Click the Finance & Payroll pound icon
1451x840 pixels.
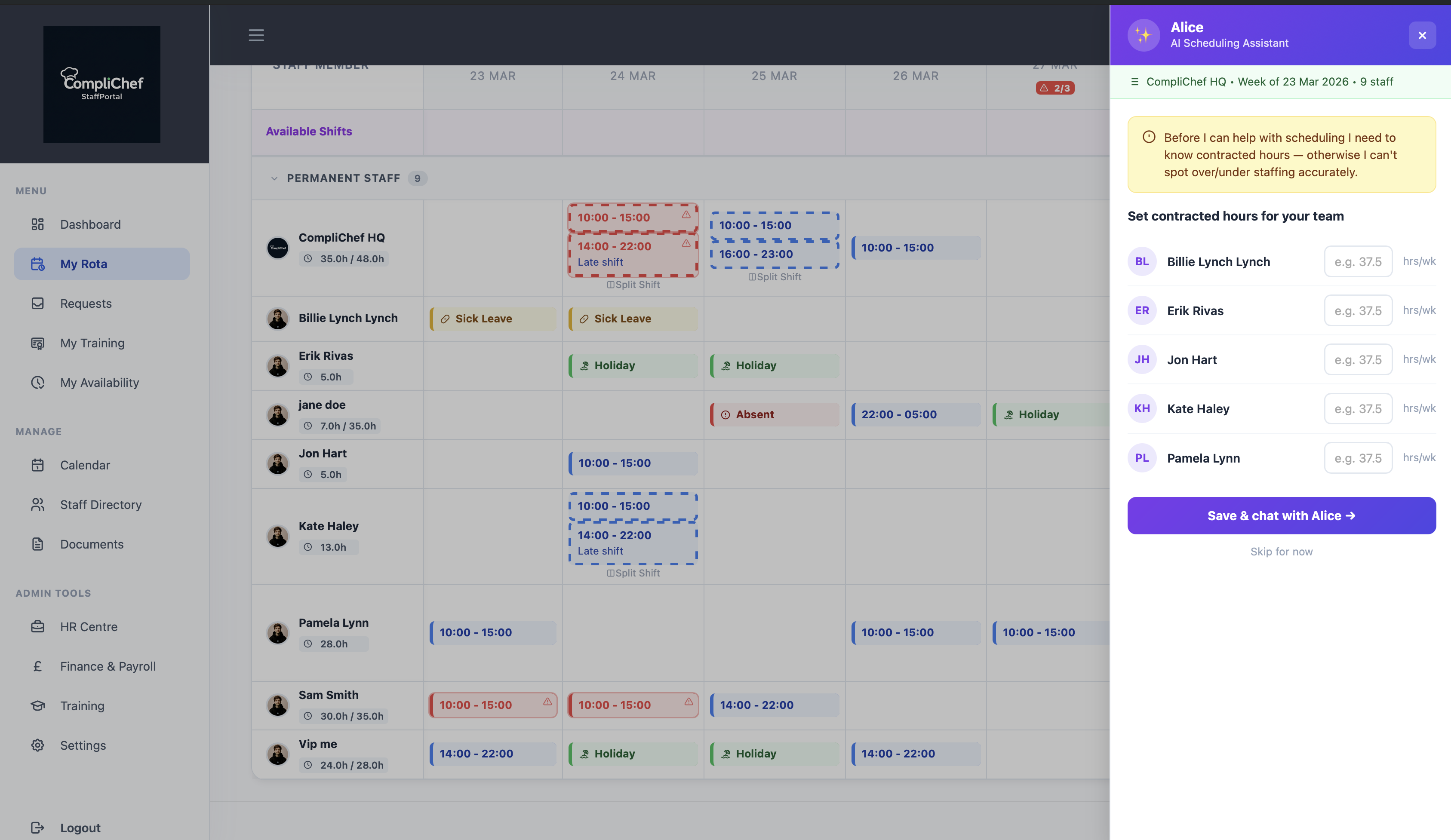37,666
